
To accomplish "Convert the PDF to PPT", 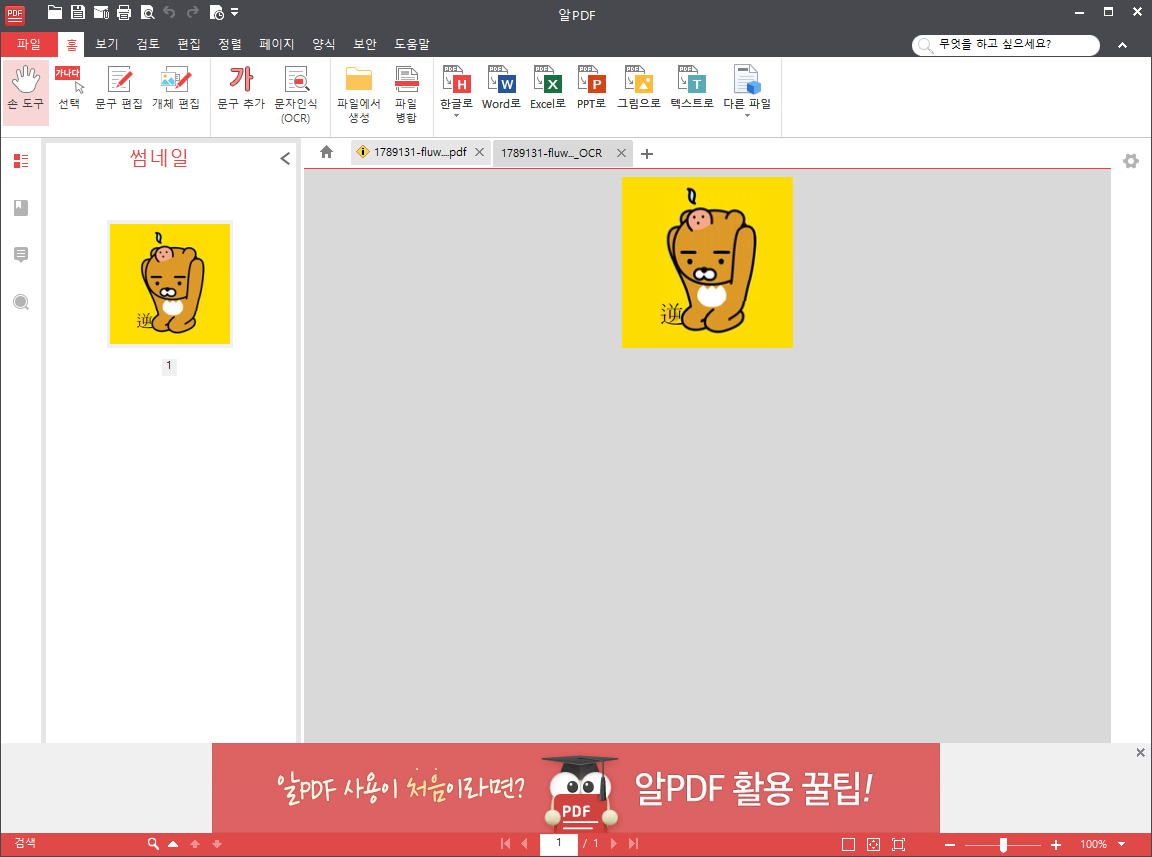I will [591, 88].
